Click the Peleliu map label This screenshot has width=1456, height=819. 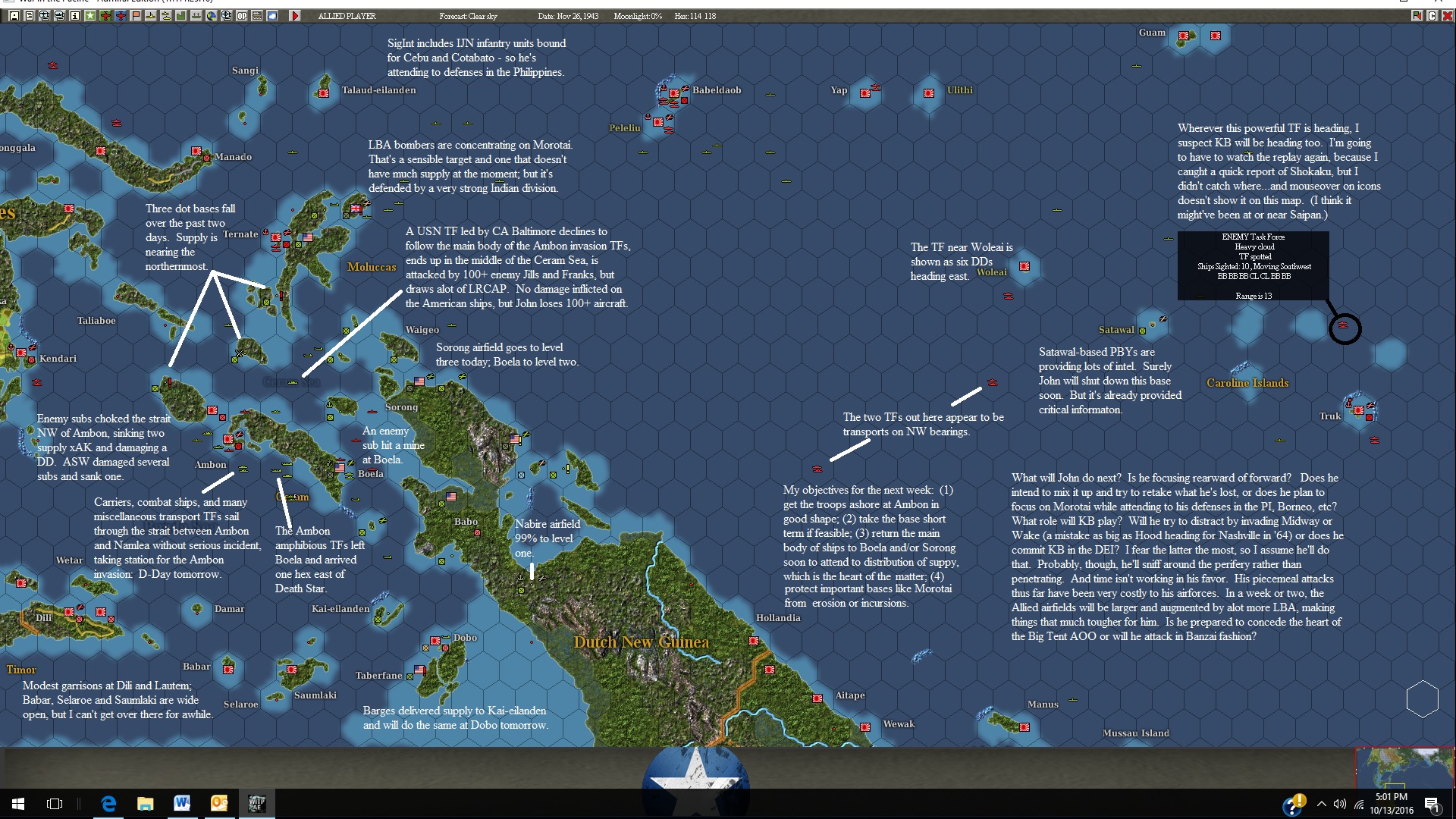625,128
